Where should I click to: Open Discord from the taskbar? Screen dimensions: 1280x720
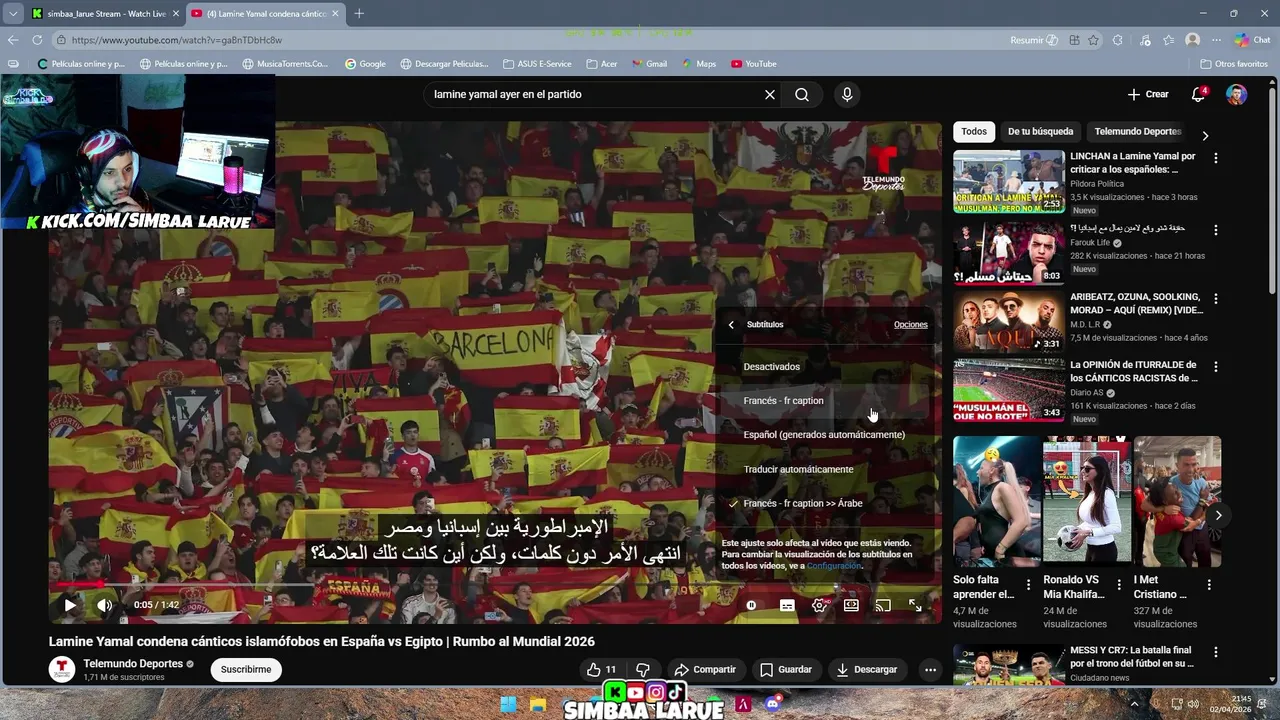(x=772, y=704)
